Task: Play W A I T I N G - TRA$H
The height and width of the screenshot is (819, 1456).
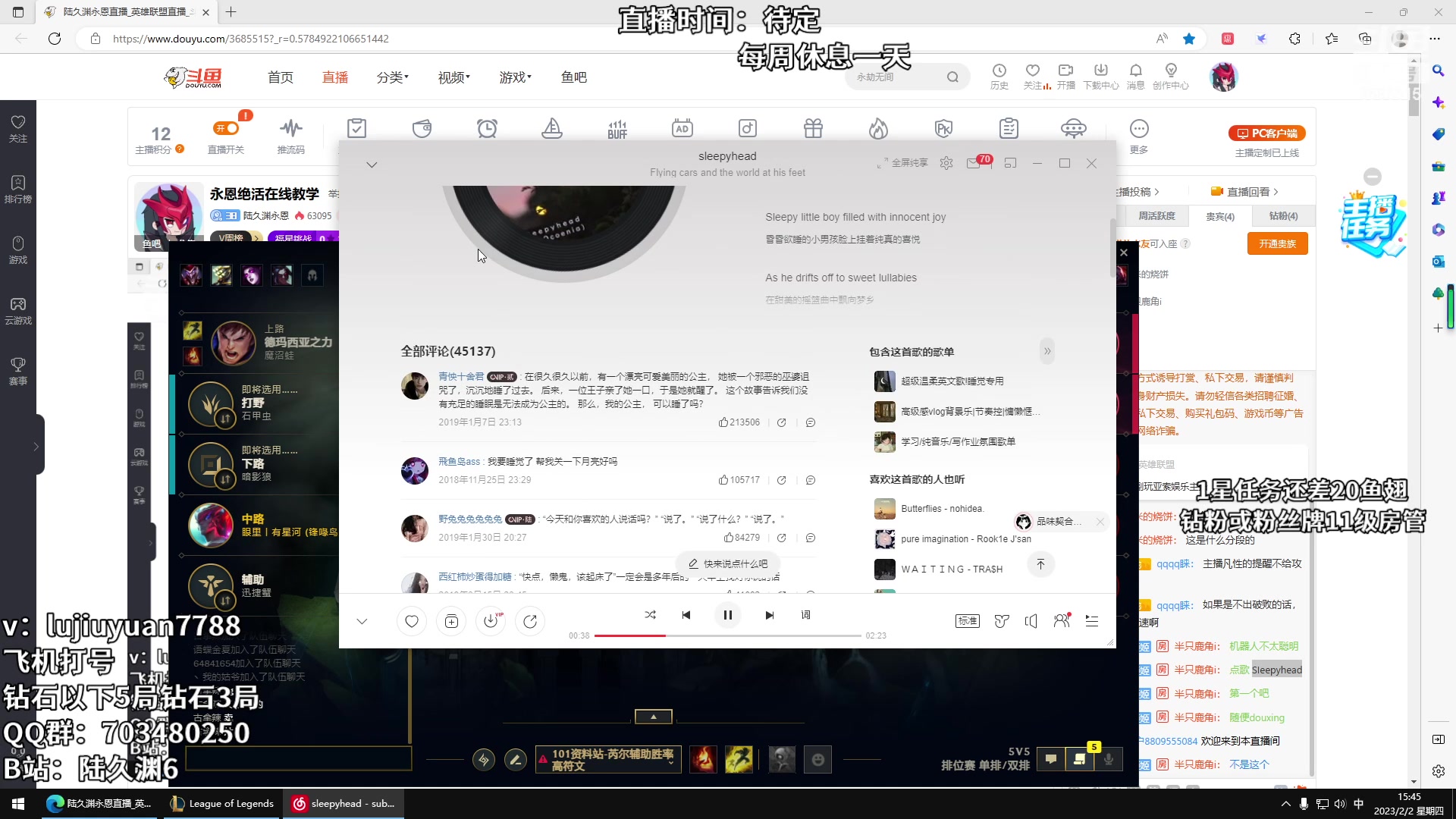Action: [x=939, y=570]
